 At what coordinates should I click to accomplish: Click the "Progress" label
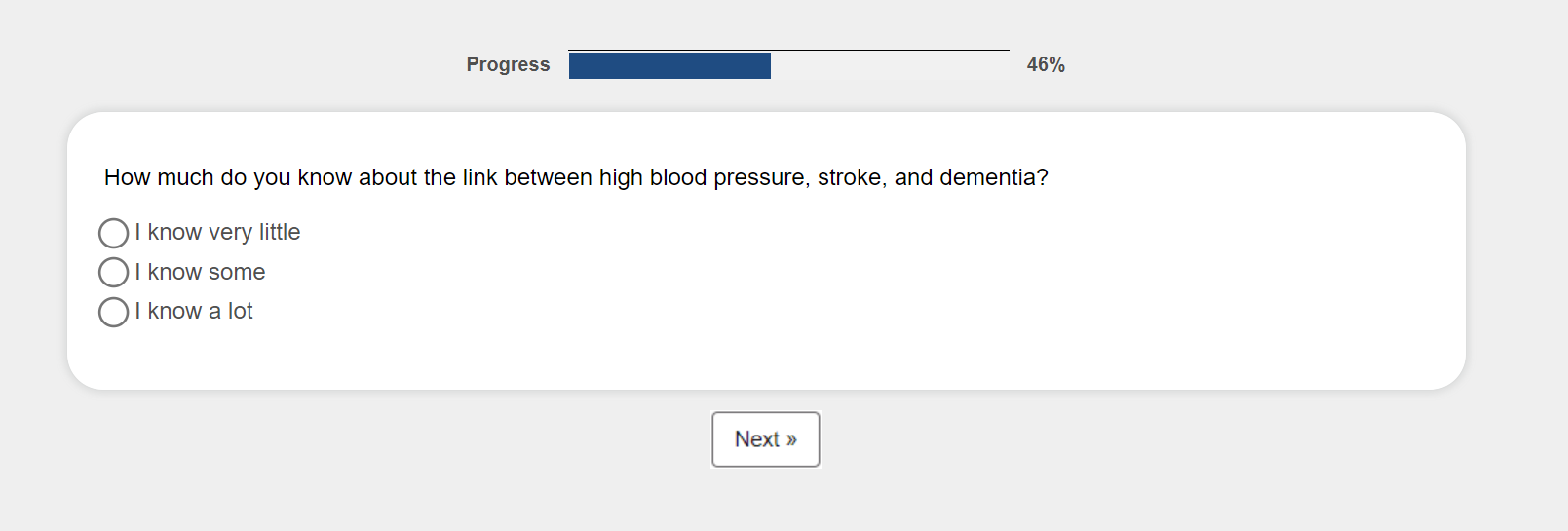(x=508, y=65)
